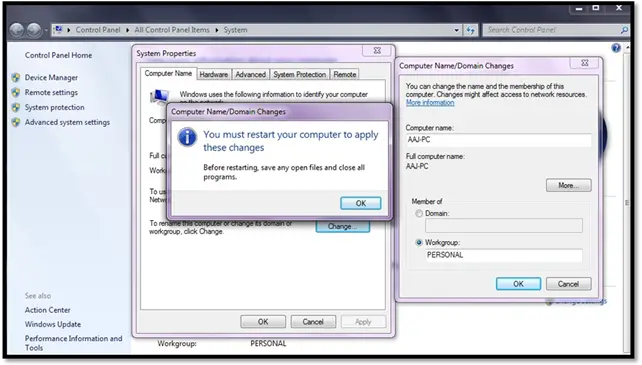Click the Computer name input field
The height and width of the screenshot is (365, 642).
click(x=499, y=140)
